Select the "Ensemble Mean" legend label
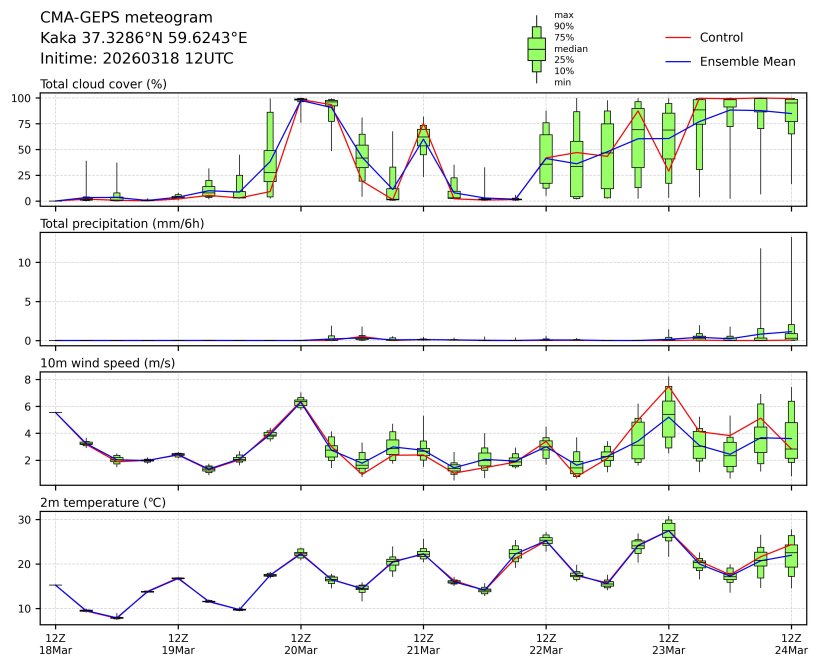The height and width of the screenshot is (667, 819). click(747, 62)
